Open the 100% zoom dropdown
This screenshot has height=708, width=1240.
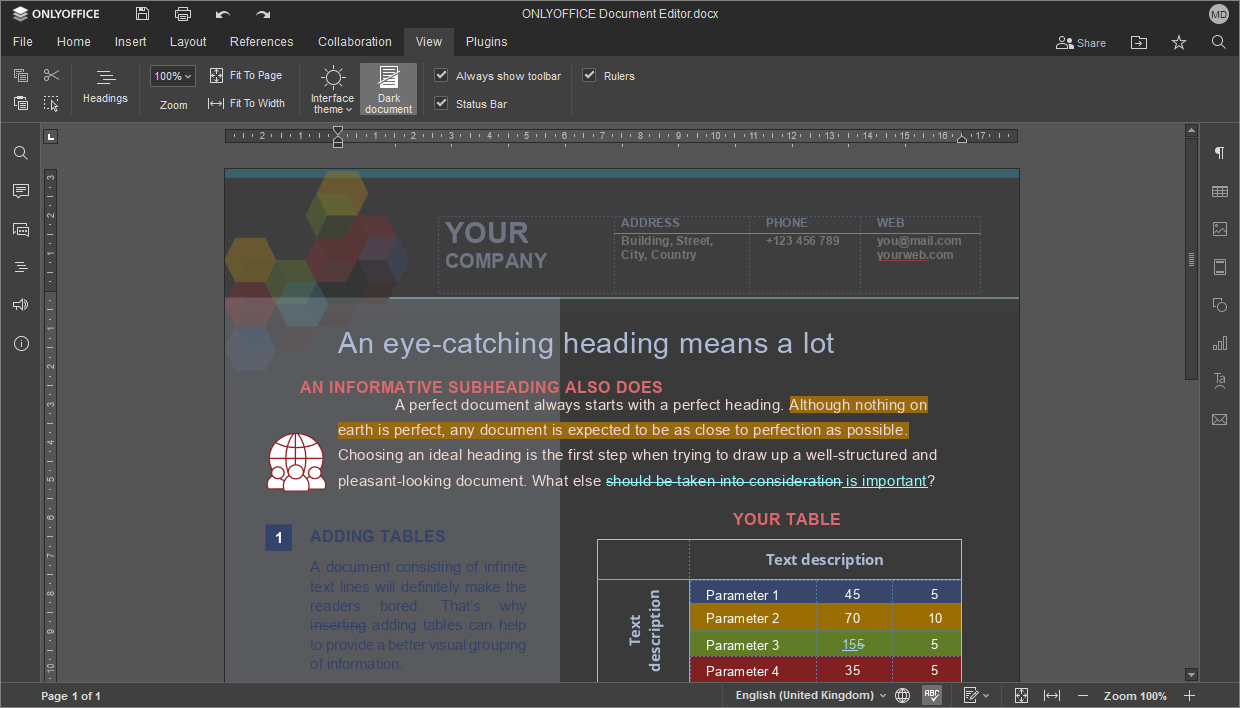[173, 76]
